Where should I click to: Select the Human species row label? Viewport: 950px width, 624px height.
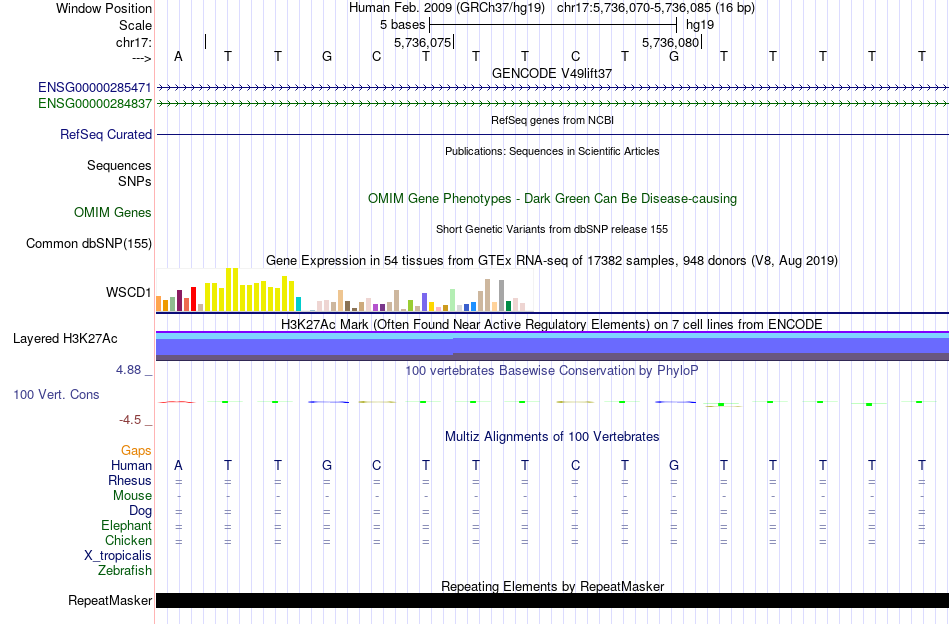(x=131, y=465)
